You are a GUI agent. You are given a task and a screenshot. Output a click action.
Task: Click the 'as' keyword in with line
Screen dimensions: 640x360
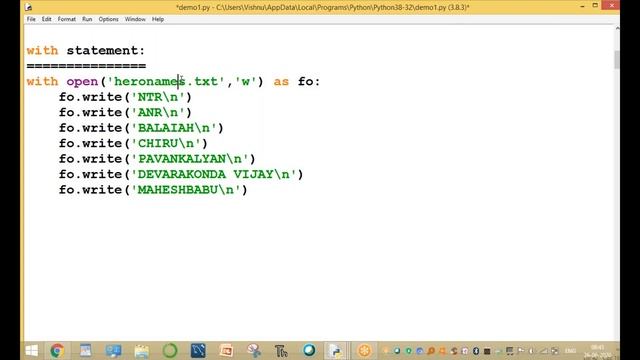[281, 82]
